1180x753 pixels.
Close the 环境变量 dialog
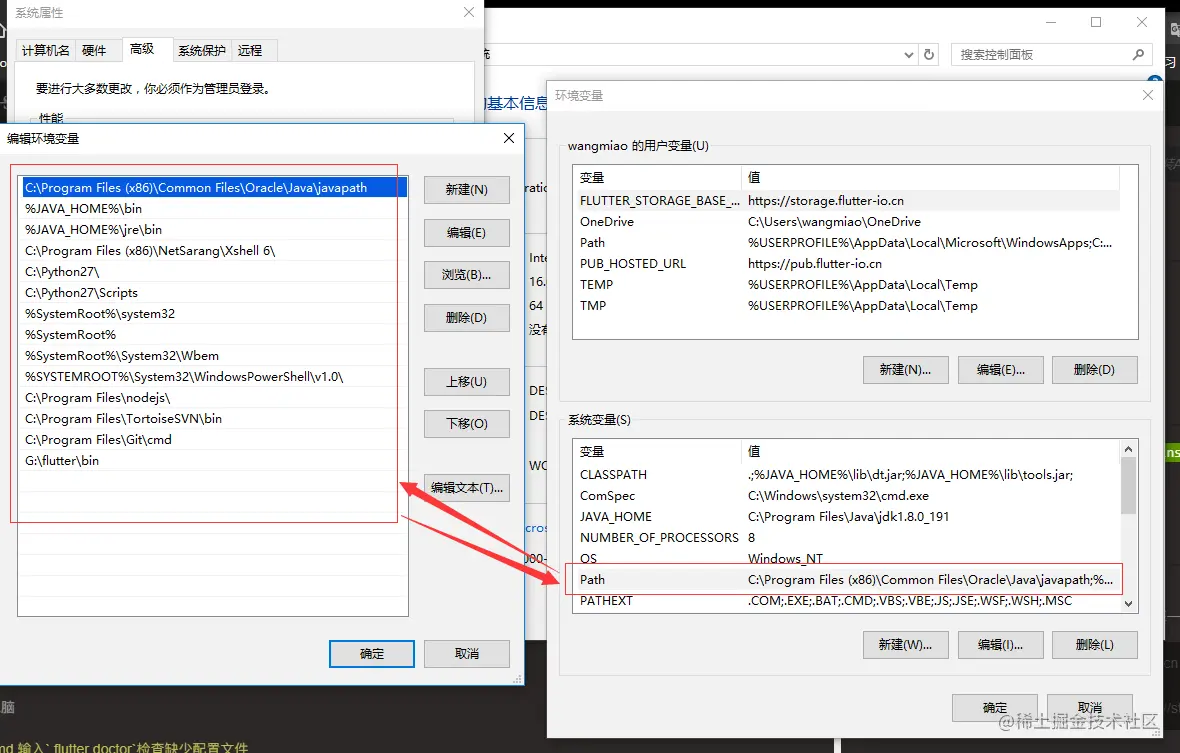click(1148, 95)
